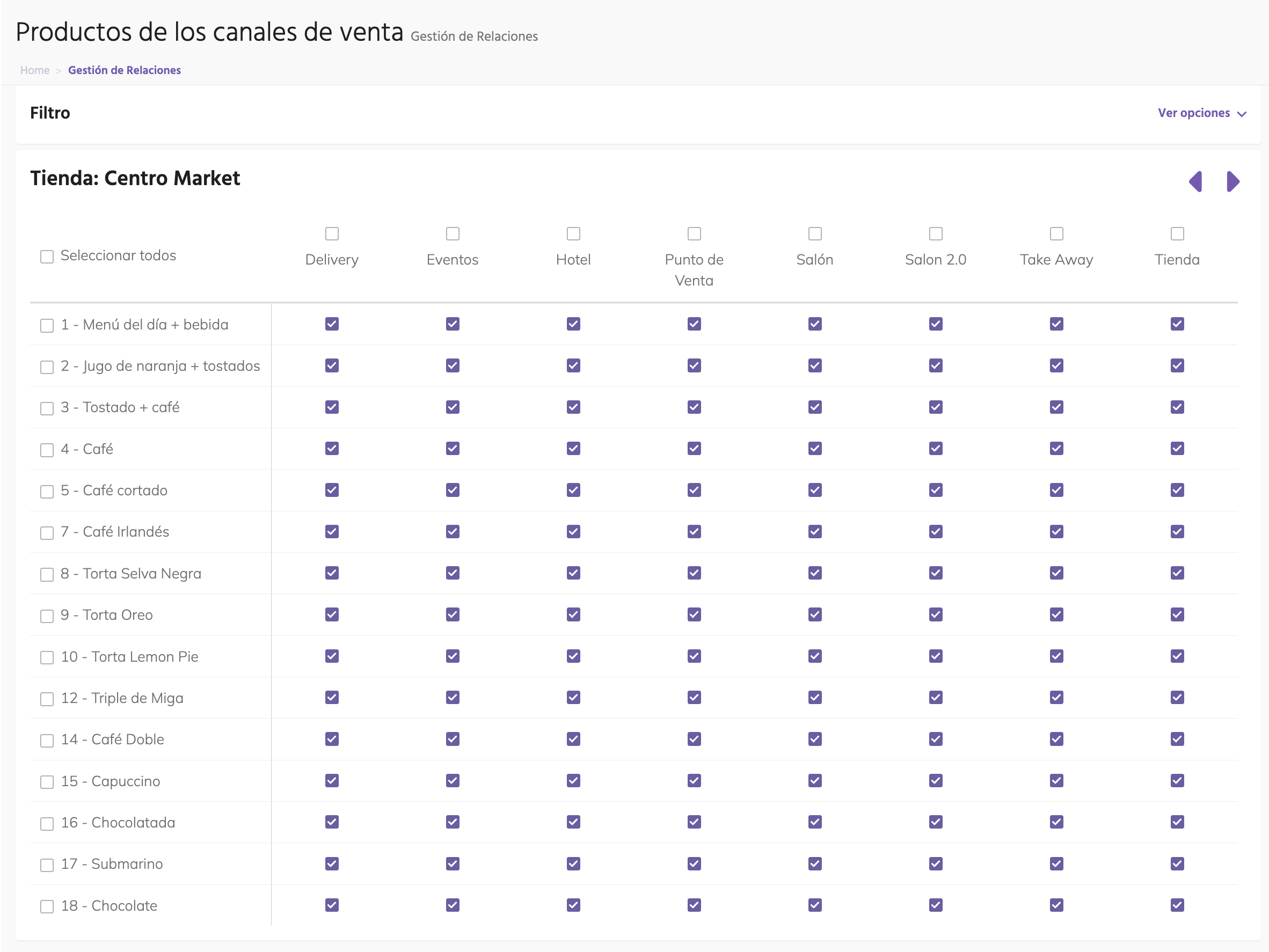Check the Eventos column header checkbox

(452, 233)
